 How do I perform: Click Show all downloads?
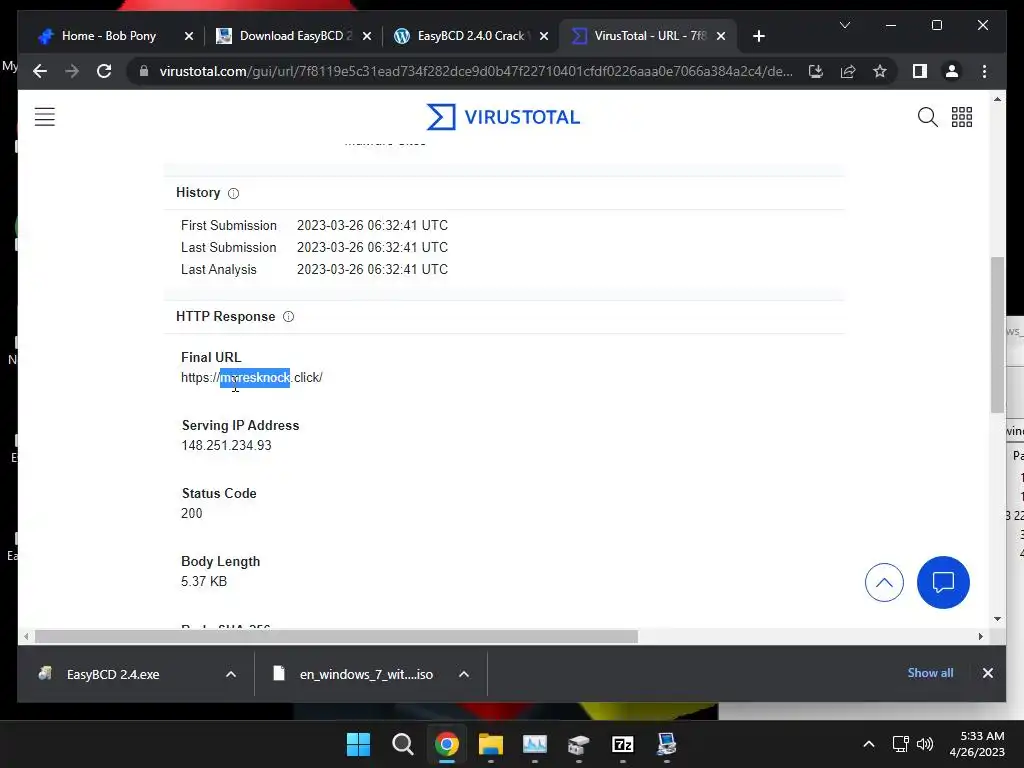[x=930, y=673]
